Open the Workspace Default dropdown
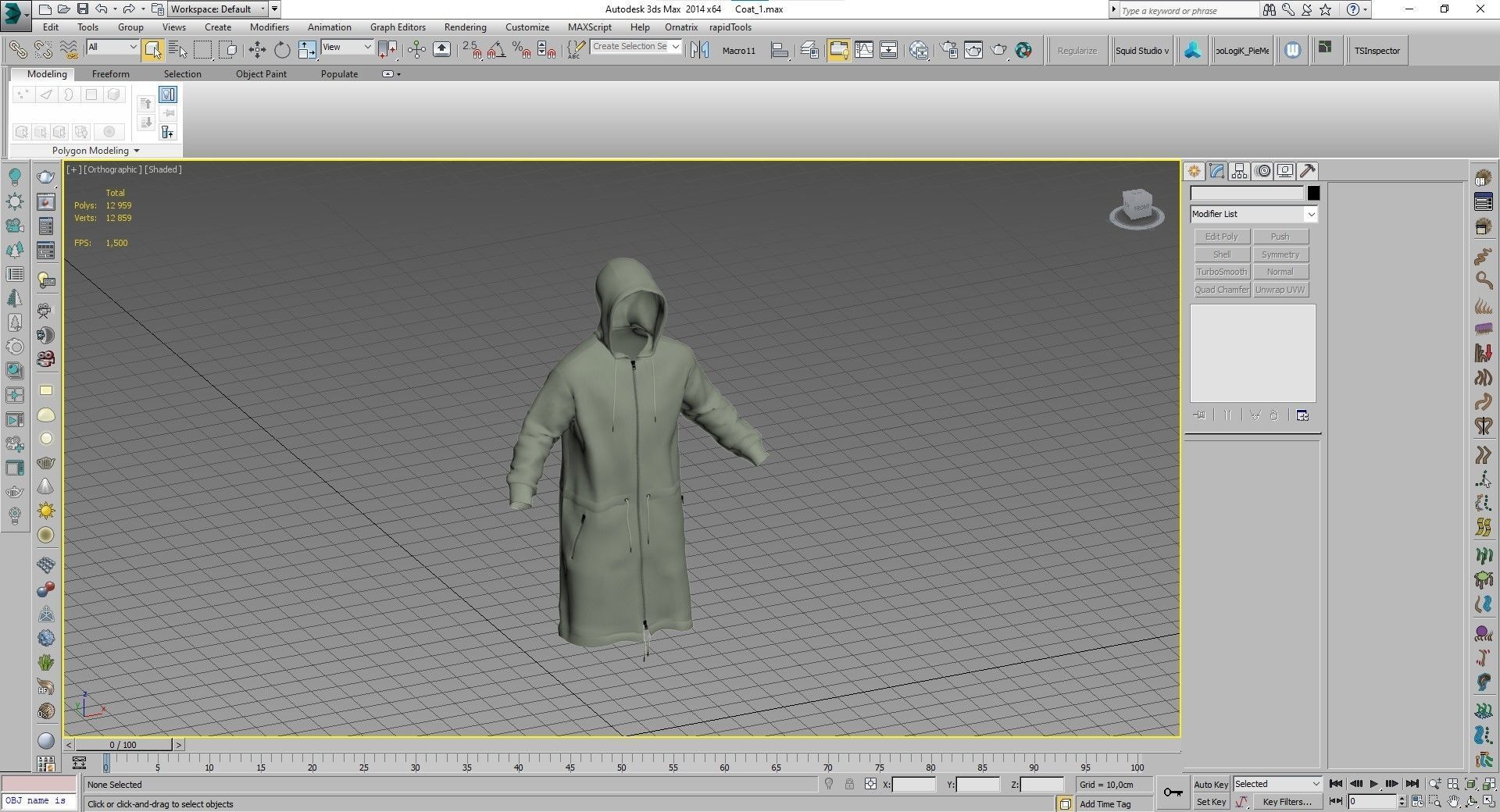Screen dimensions: 1500x812 point(218,9)
